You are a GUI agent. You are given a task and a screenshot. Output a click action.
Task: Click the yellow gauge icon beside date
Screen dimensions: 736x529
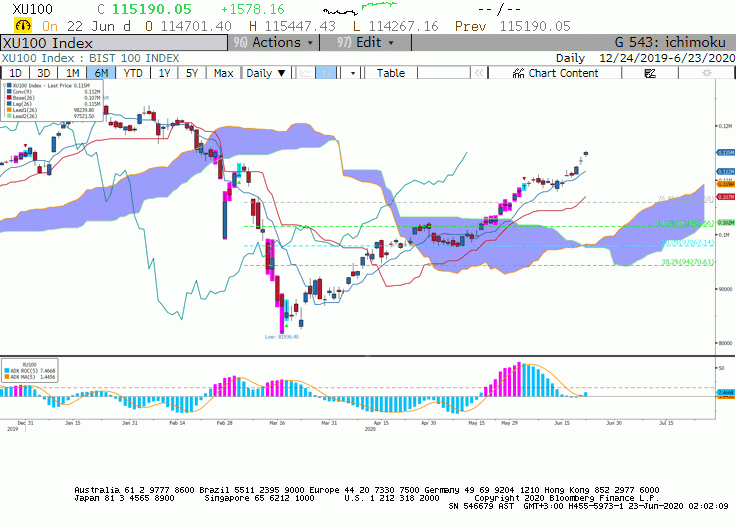pos(23,25)
